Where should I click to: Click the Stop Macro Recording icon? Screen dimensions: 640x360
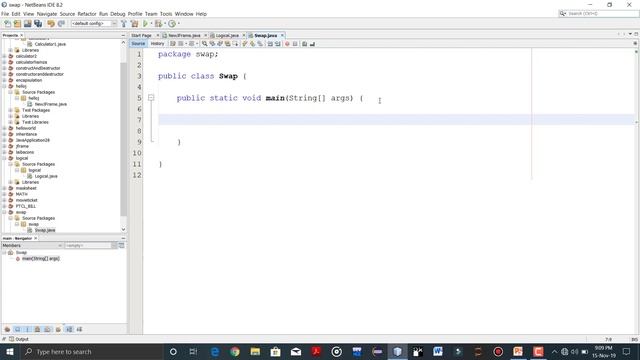coord(295,44)
